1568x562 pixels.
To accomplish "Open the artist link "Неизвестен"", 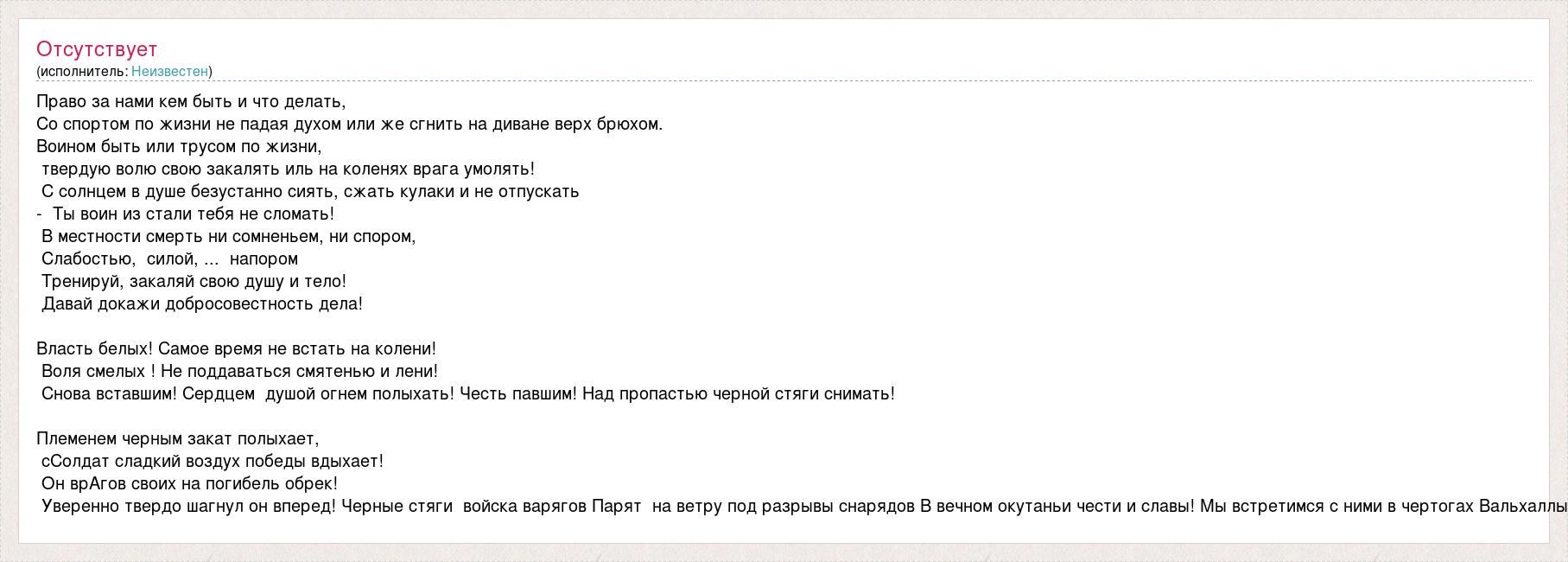I will point(169,72).
